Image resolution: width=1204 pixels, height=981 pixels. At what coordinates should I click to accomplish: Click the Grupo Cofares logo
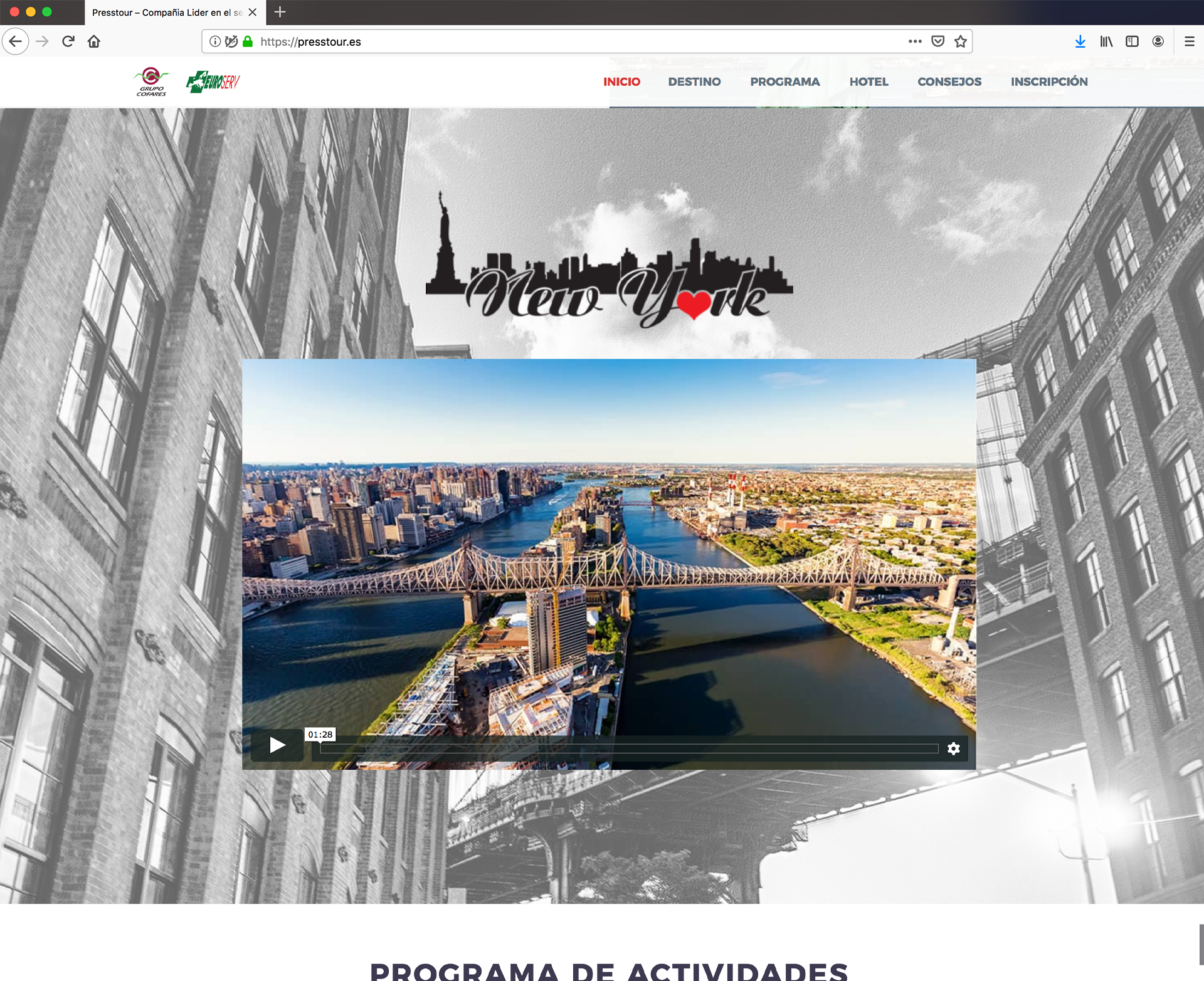coord(151,81)
